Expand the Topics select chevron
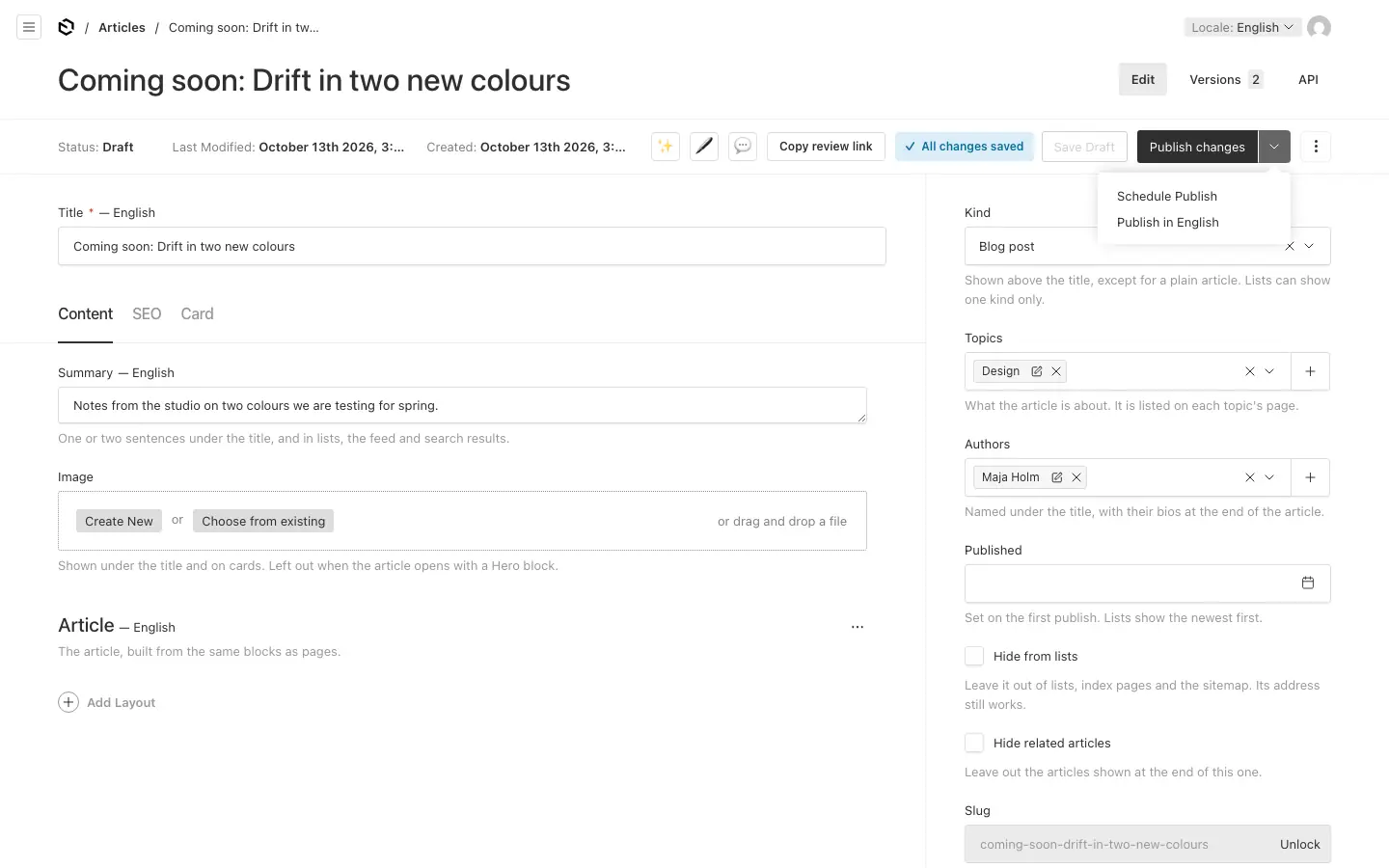The height and width of the screenshot is (868, 1389). point(1269,371)
